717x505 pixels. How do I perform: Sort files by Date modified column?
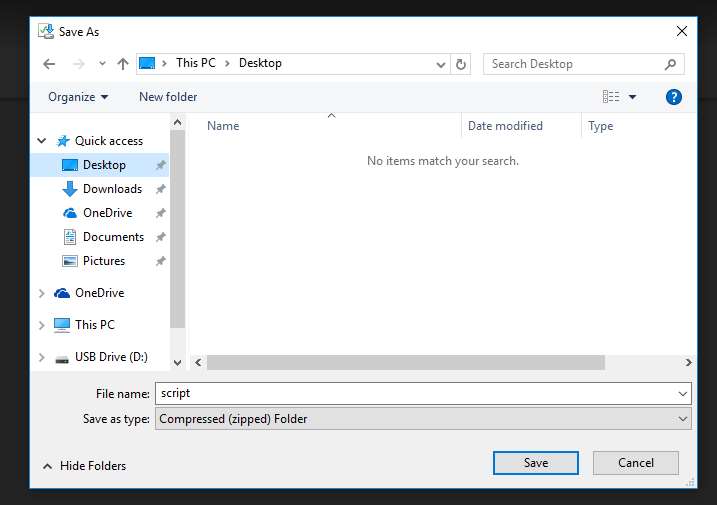(x=505, y=126)
